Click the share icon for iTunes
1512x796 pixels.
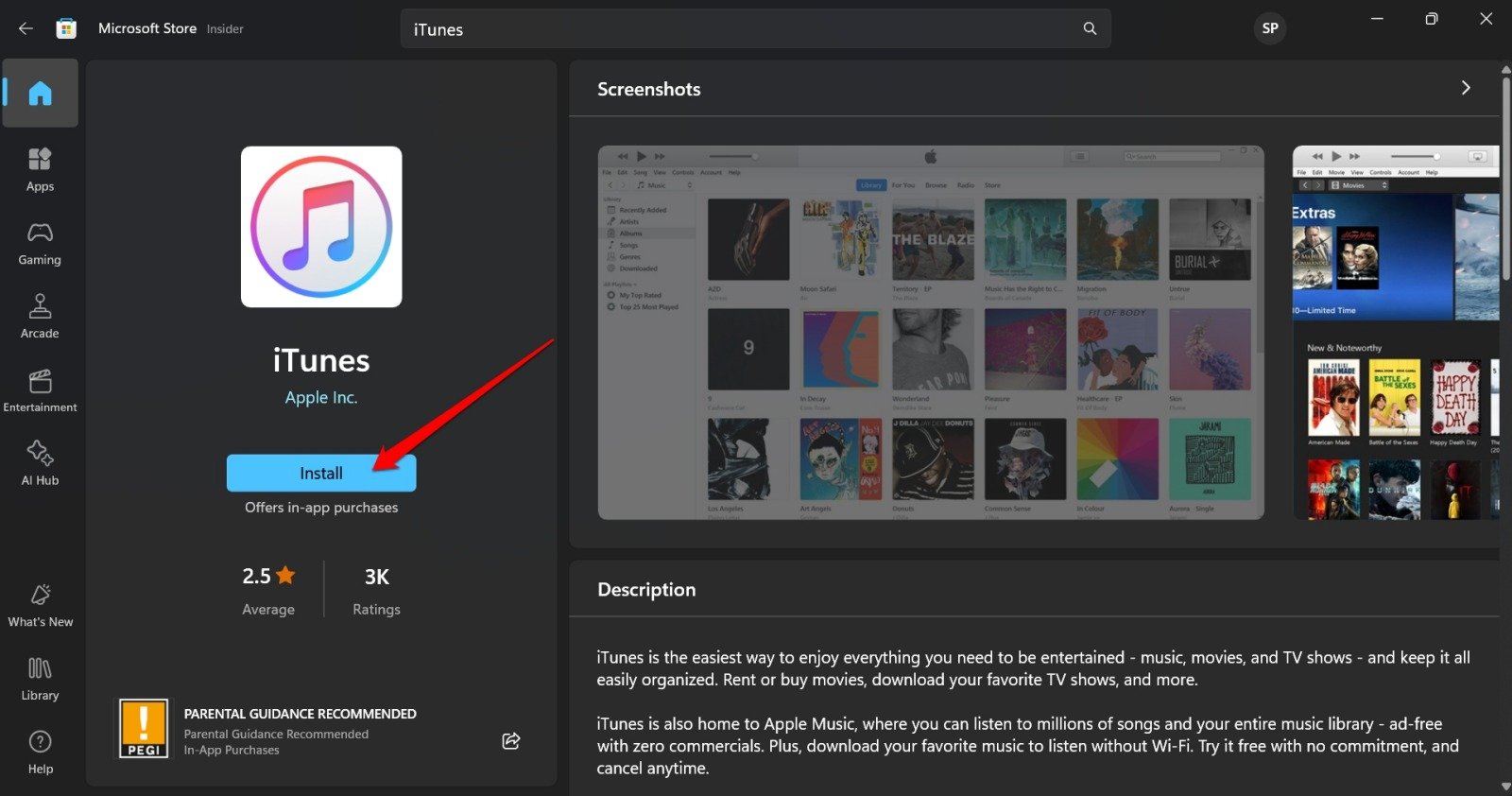pyautogui.click(x=511, y=741)
